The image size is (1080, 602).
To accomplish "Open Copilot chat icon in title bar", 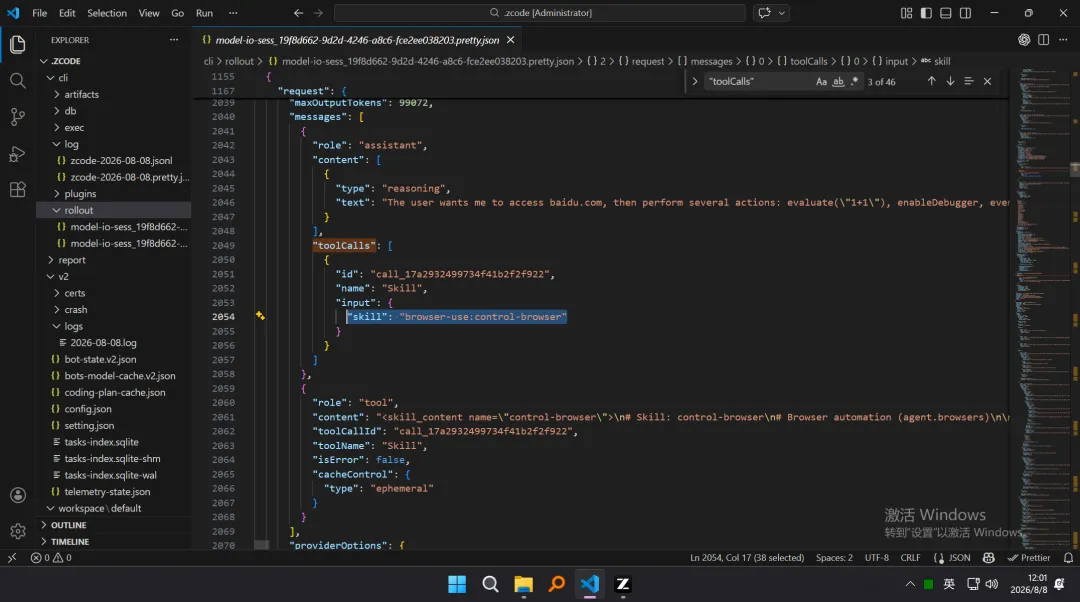I will (764, 13).
